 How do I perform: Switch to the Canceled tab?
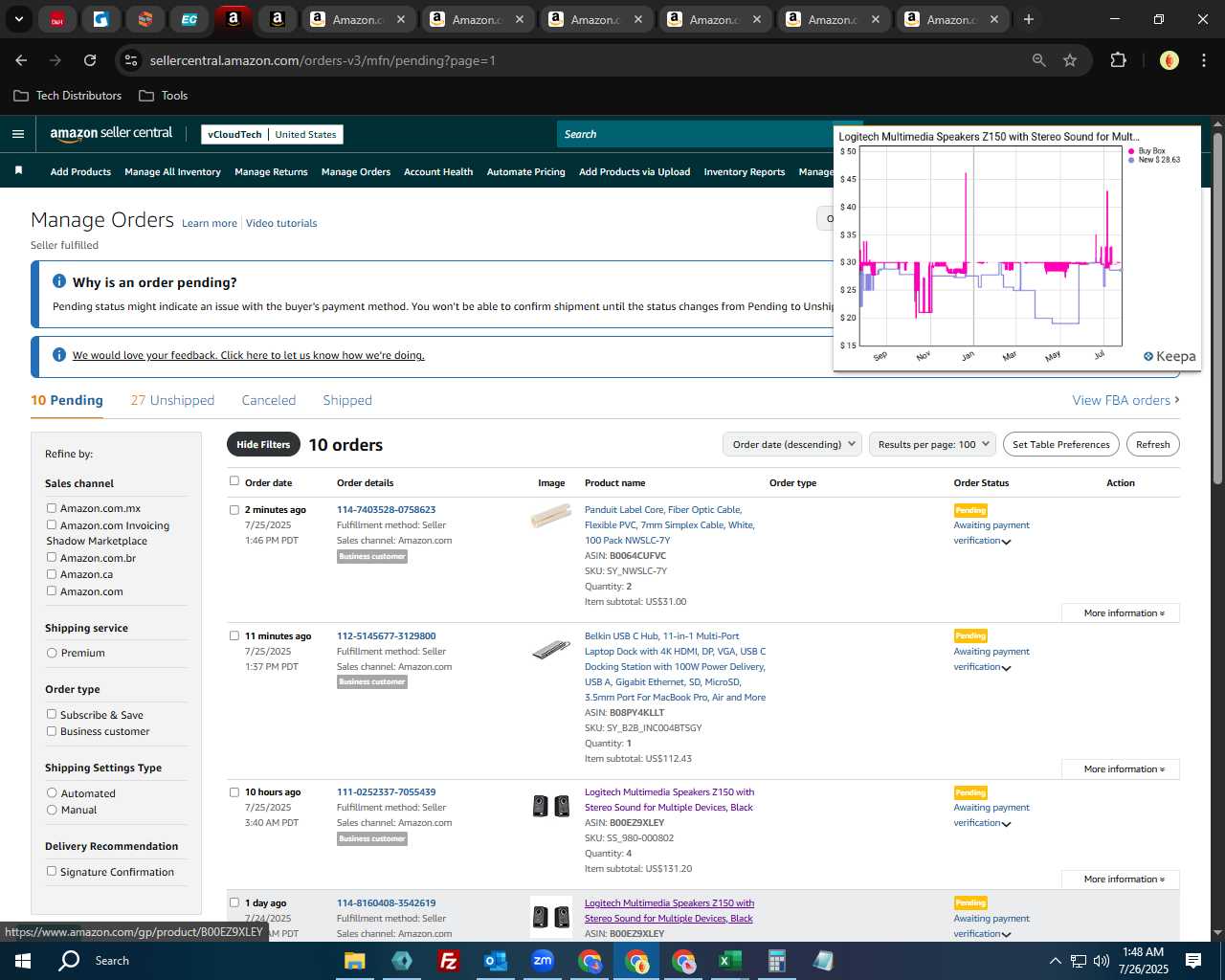[268, 400]
